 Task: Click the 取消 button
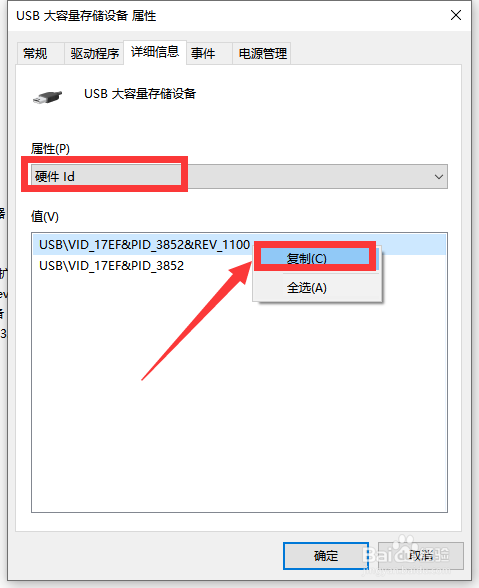(x=420, y=555)
